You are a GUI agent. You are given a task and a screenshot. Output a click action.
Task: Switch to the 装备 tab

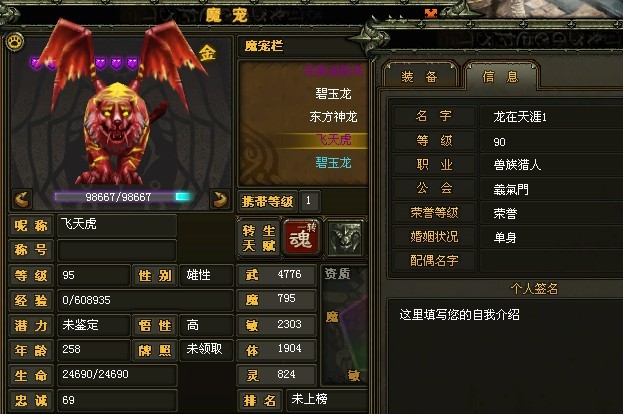420,76
